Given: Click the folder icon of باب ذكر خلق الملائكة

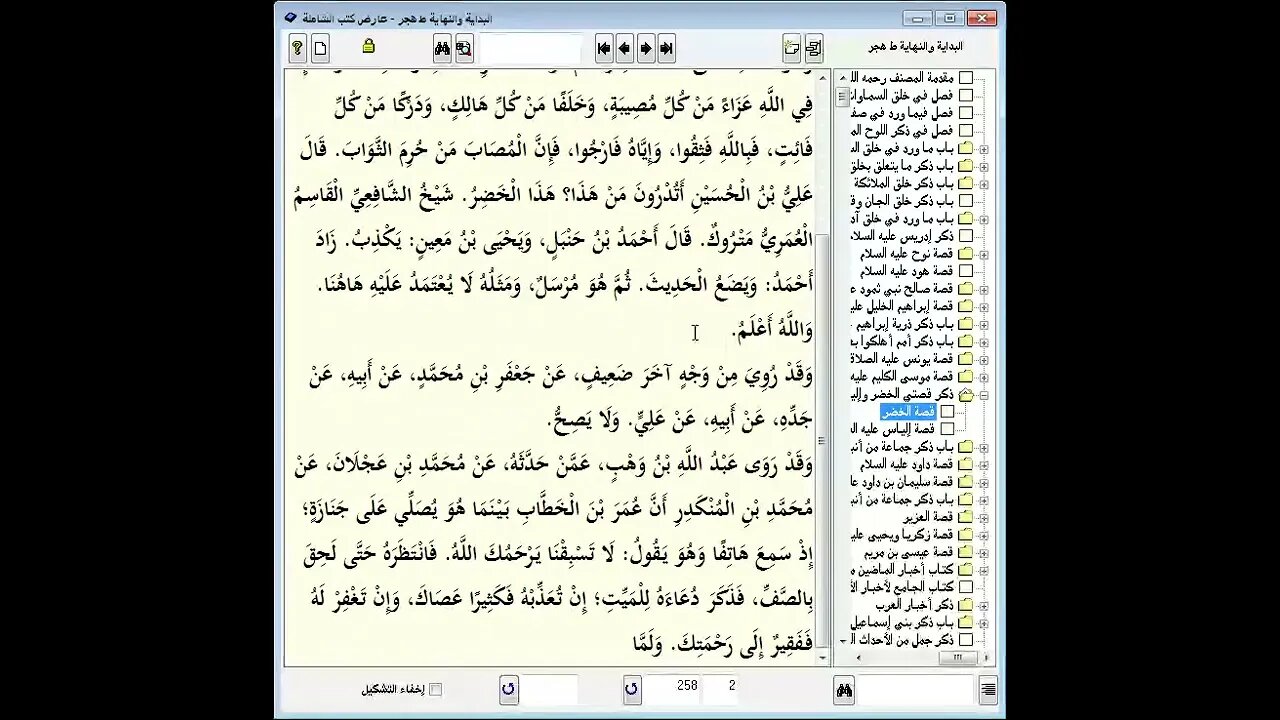Looking at the screenshot, I should coord(966,183).
